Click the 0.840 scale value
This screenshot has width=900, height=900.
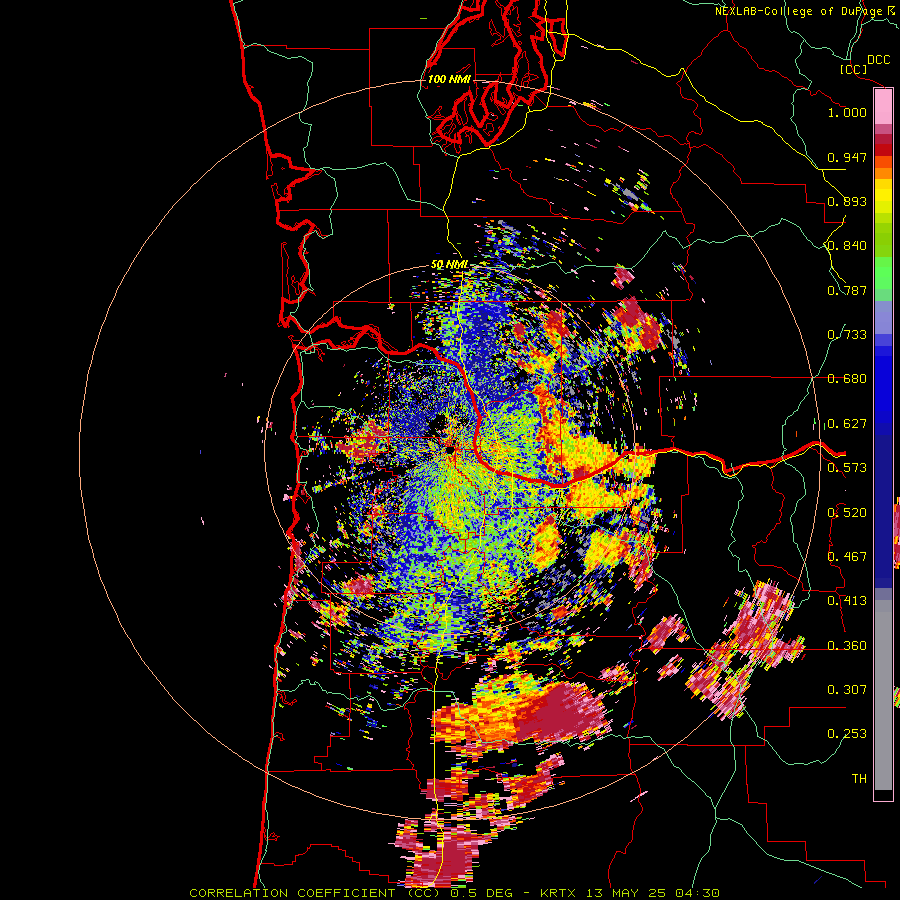point(847,246)
